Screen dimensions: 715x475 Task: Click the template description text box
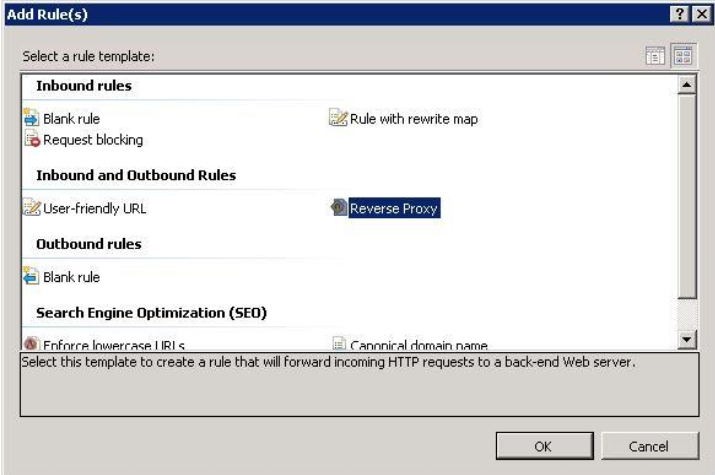pos(359,384)
